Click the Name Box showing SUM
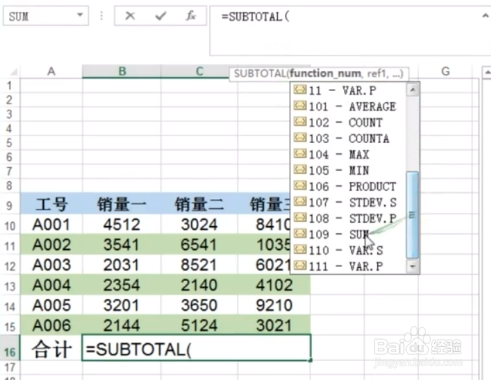Image resolution: width=491 pixels, height=380 pixels. point(46,16)
